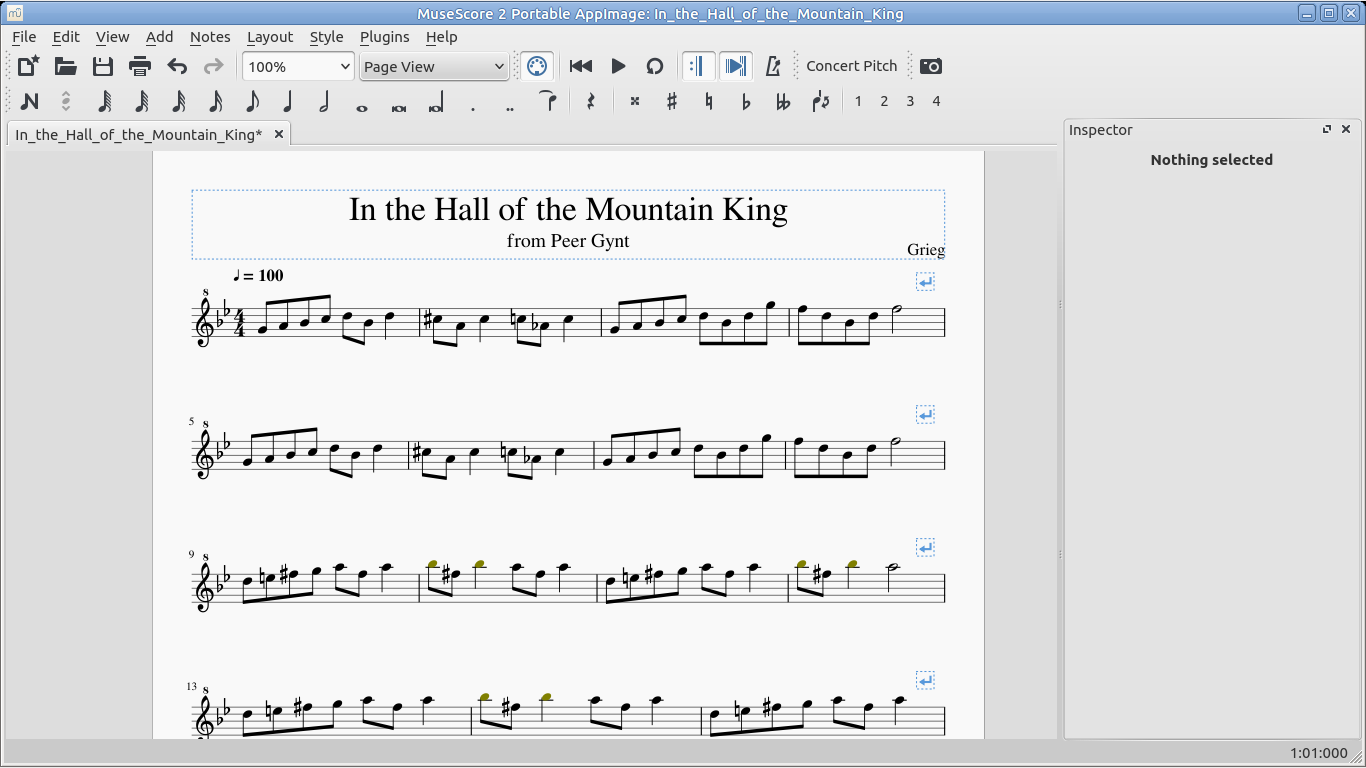Open the Page View mode dropdown

point(434,66)
